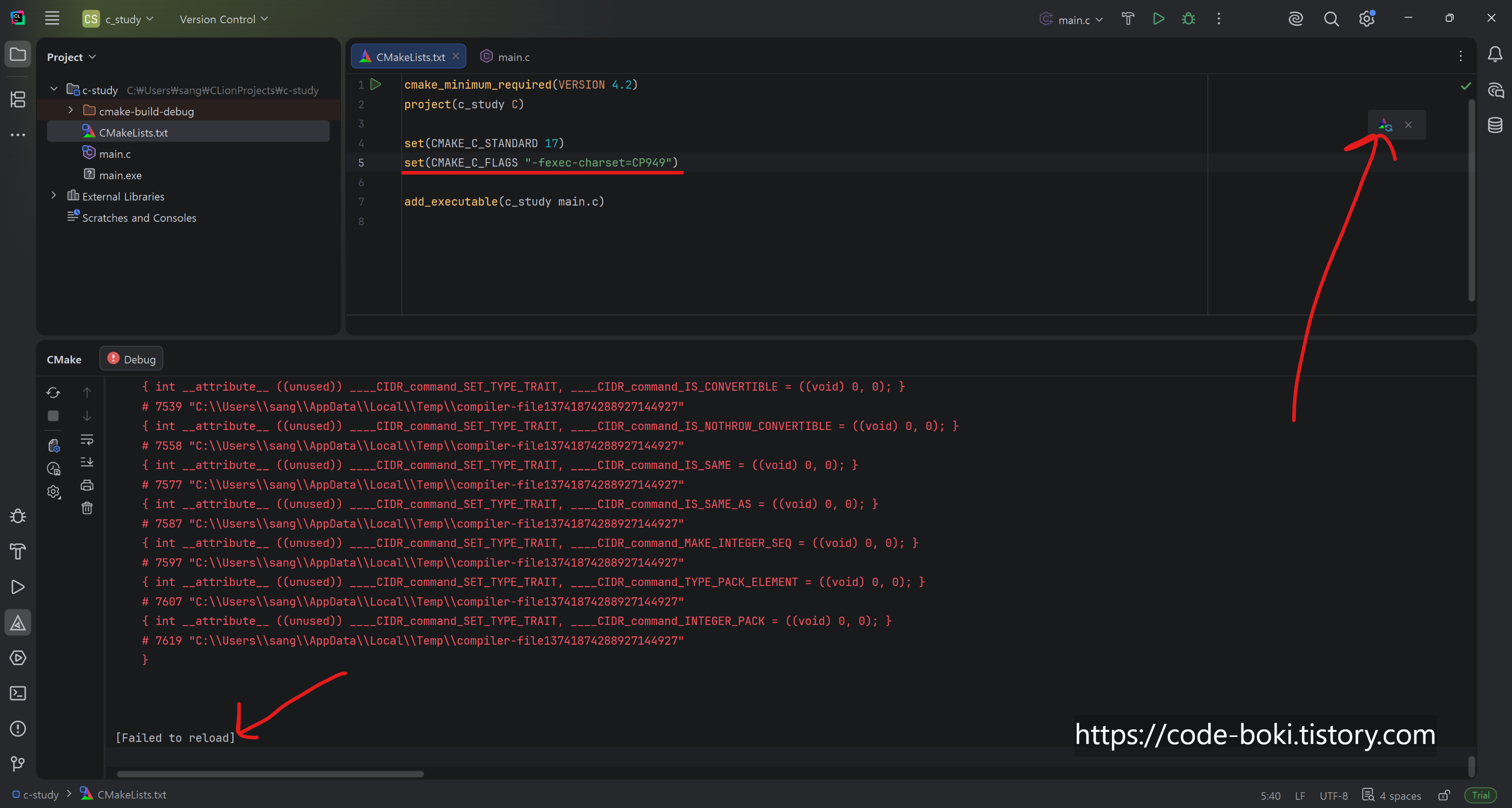Click the Trial license badge
The width and height of the screenshot is (1512, 808).
[x=1481, y=795]
